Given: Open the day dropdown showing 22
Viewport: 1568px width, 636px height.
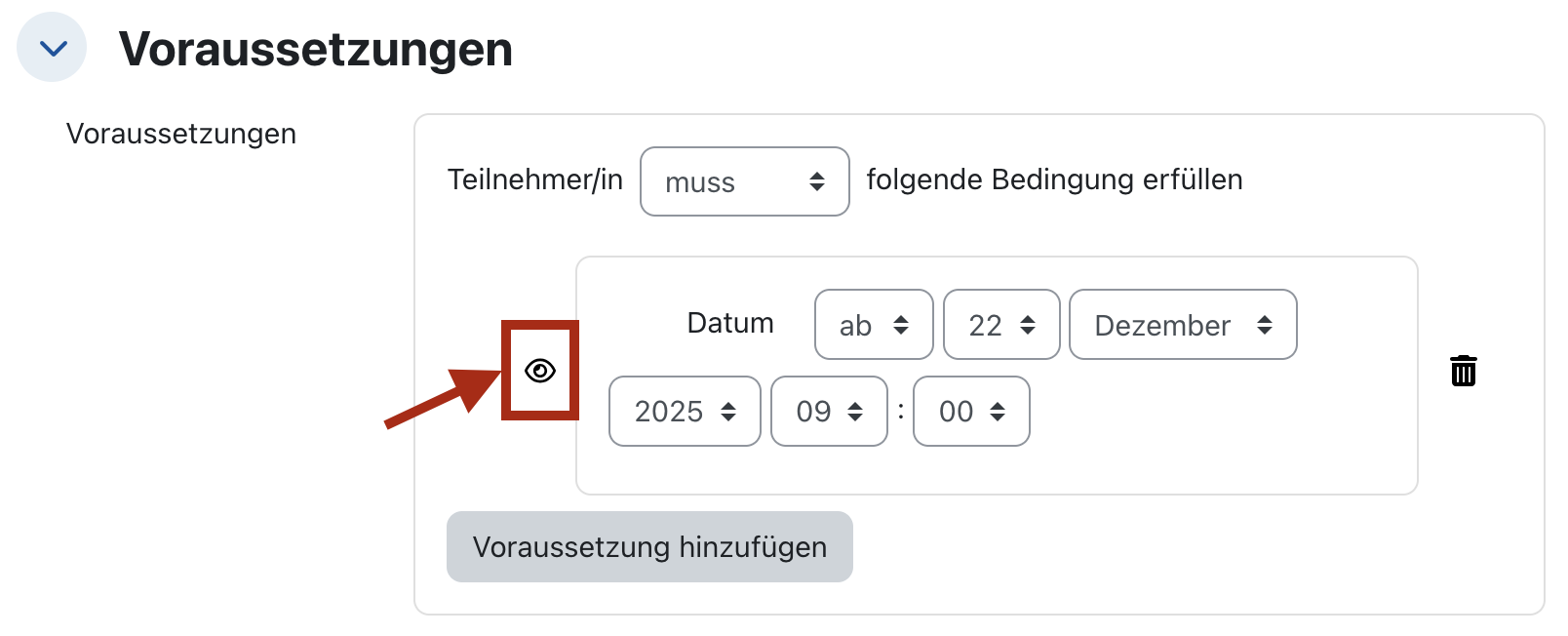Looking at the screenshot, I should point(1001,325).
